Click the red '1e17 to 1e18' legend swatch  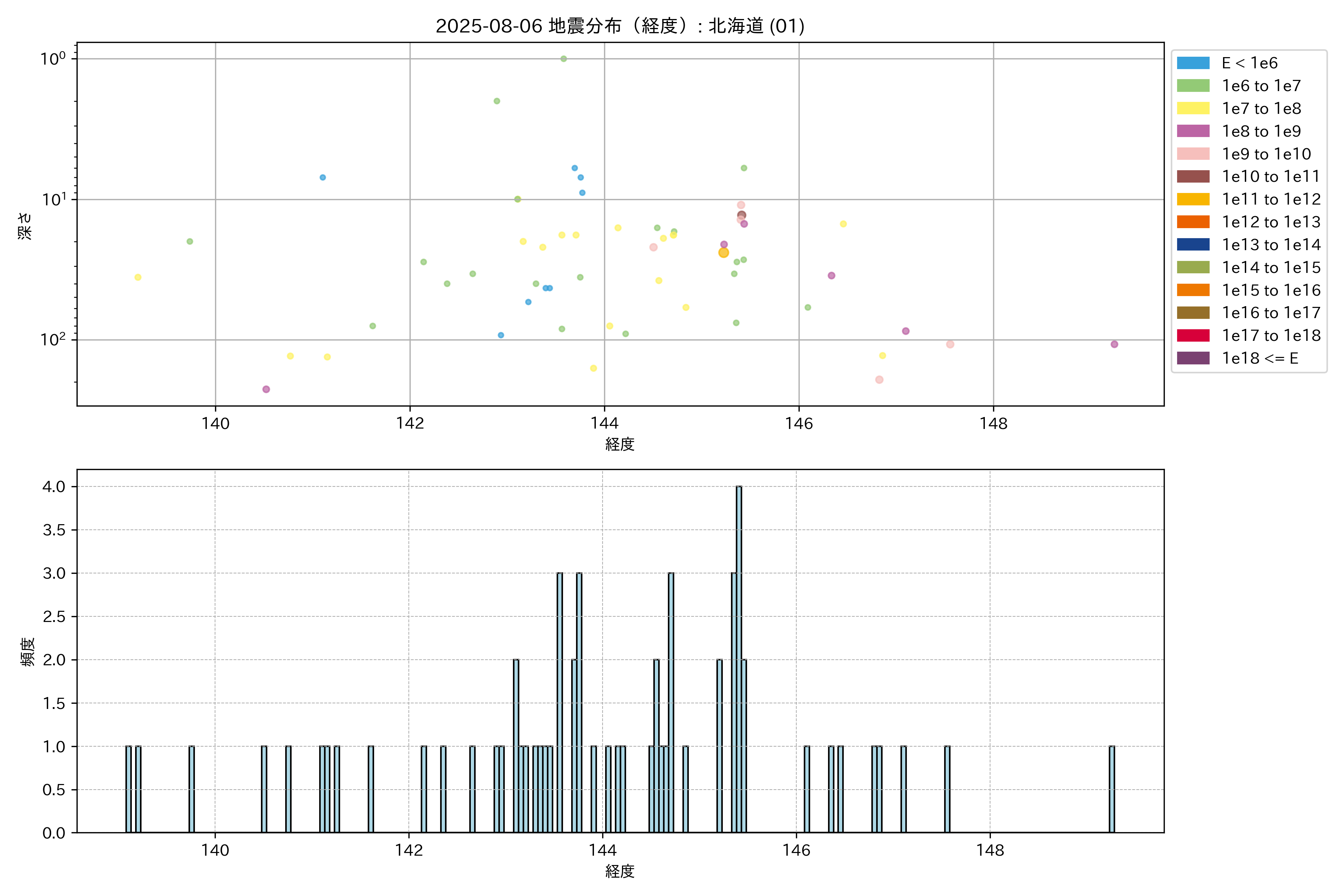(x=1192, y=335)
